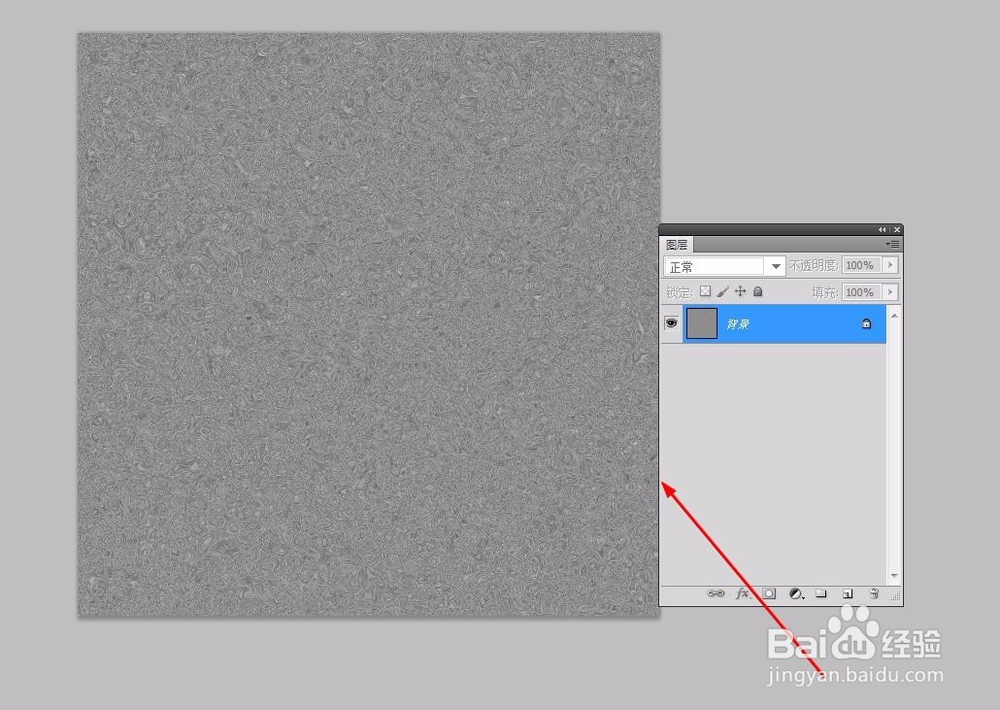This screenshot has height=710, width=1000.
Task: Toggle lock position cross-arrows icon
Action: 740,292
